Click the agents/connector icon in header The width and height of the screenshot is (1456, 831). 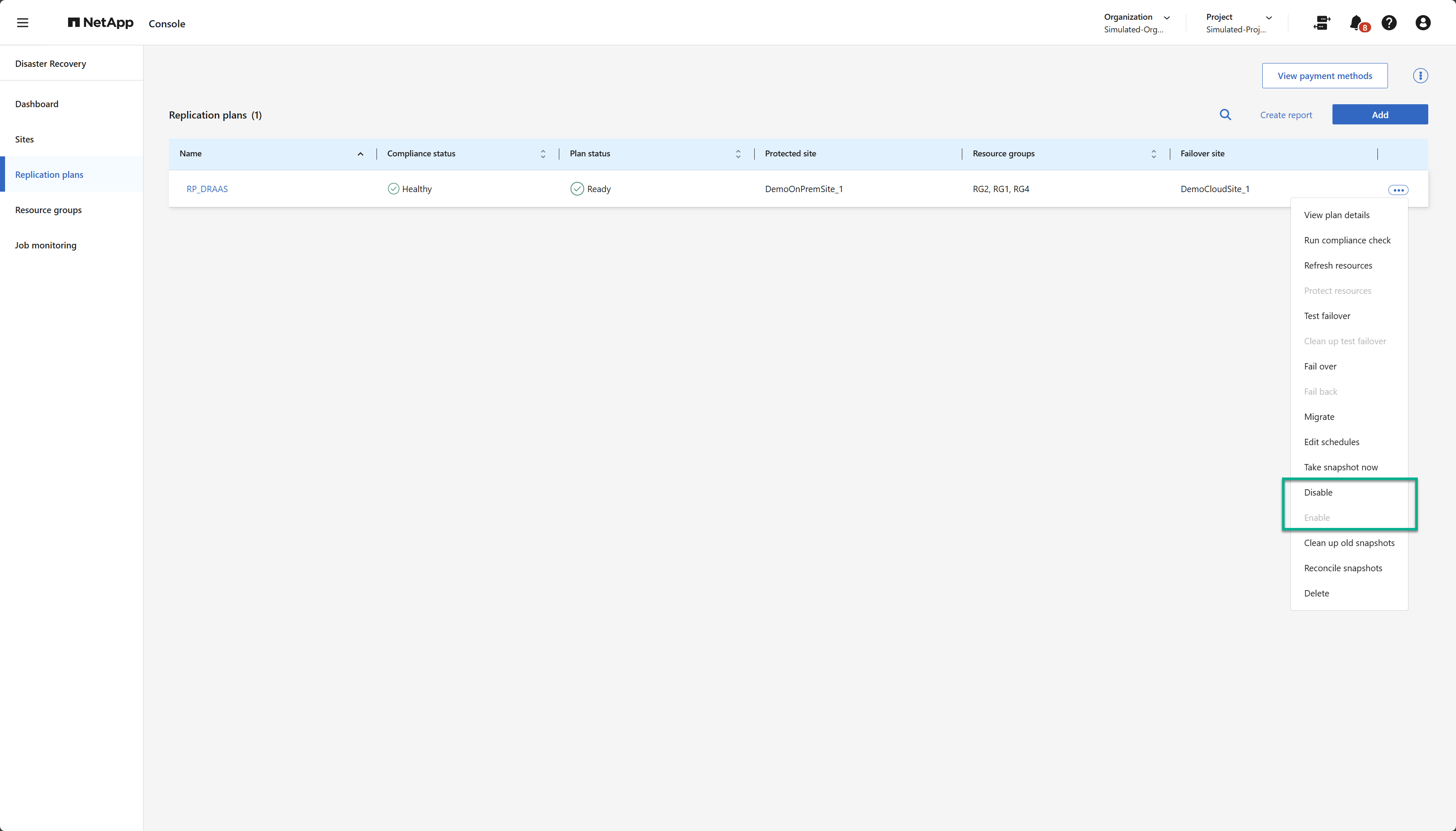click(1322, 23)
